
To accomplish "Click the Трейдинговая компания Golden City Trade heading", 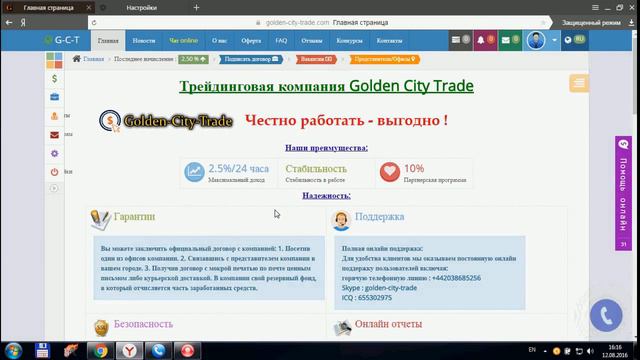I will pos(326,86).
